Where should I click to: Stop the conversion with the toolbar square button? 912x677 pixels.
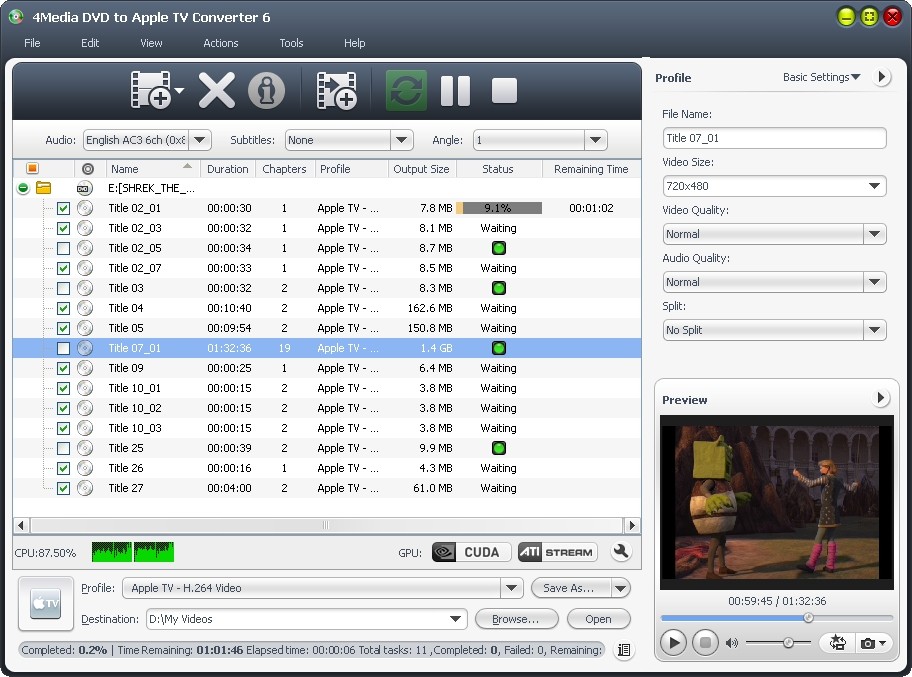pyautogui.click(x=504, y=90)
